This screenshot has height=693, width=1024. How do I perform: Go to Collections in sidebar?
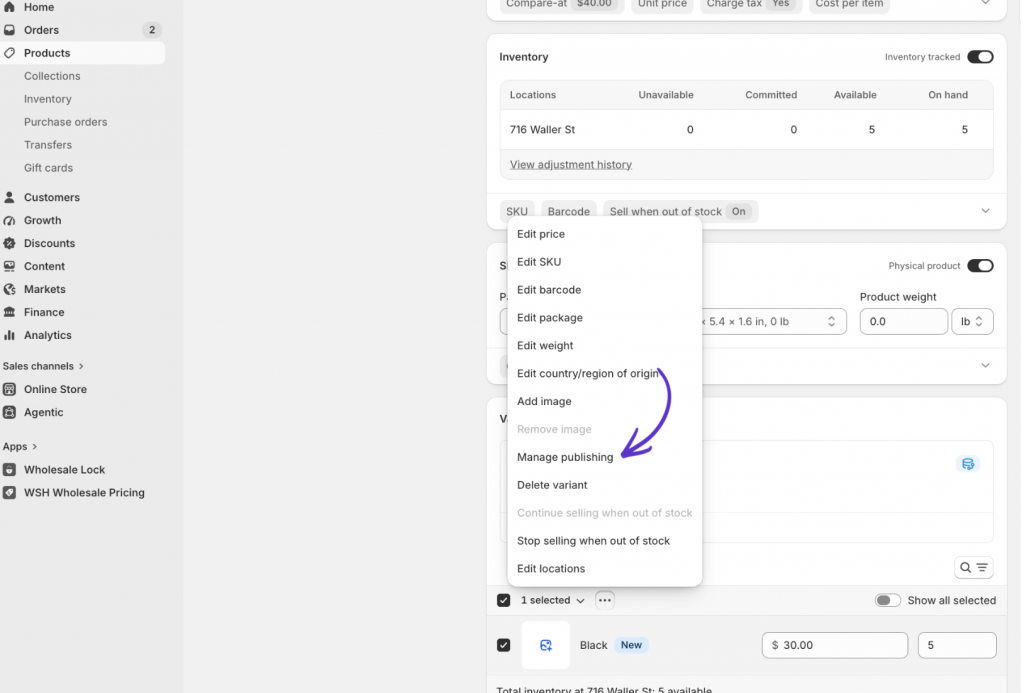(x=52, y=76)
